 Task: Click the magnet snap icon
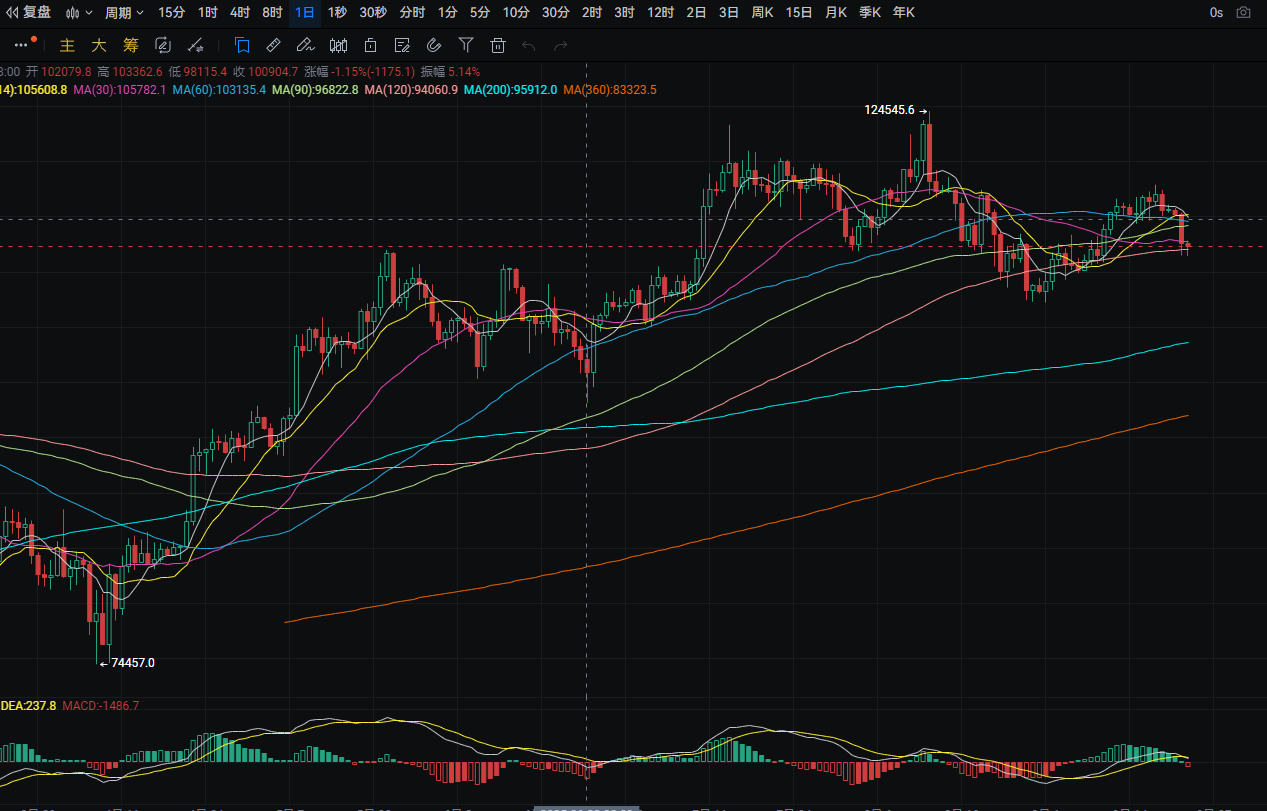[434, 45]
